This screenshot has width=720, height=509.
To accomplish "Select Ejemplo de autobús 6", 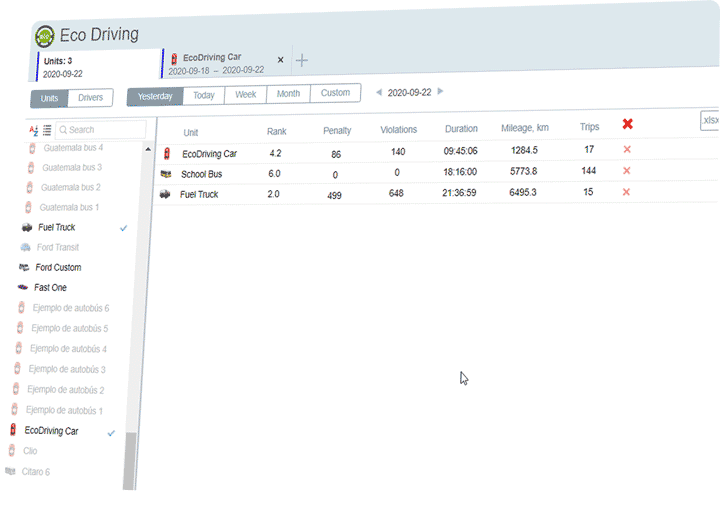I will [x=71, y=308].
